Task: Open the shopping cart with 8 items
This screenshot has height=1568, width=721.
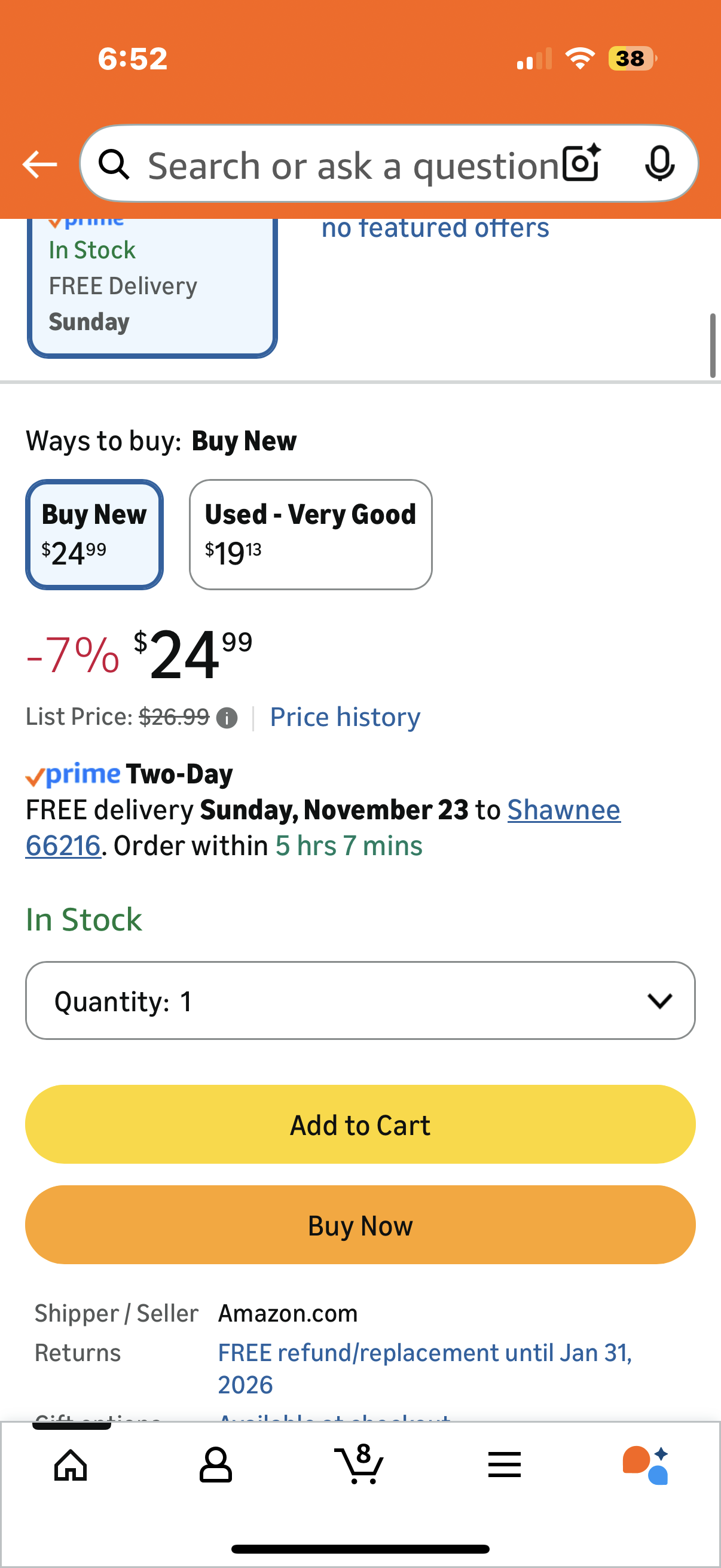Action: [359, 1465]
